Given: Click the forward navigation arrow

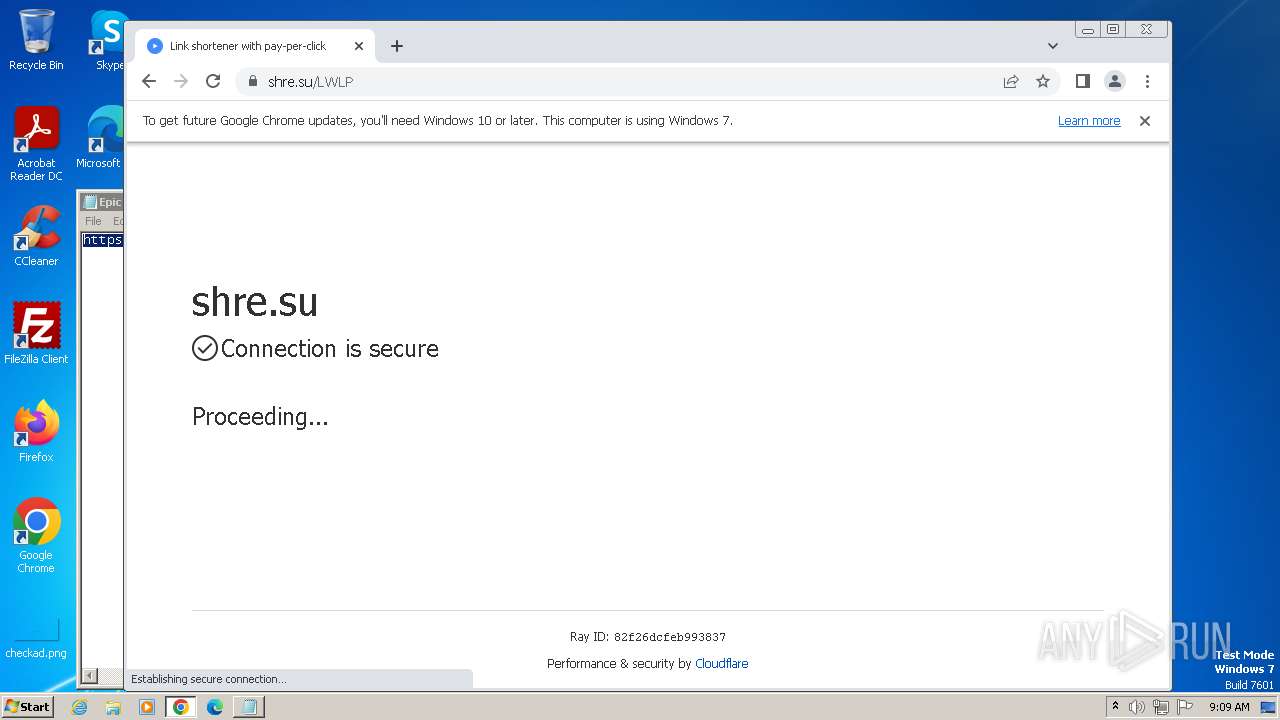Looking at the screenshot, I should click(x=181, y=82).
